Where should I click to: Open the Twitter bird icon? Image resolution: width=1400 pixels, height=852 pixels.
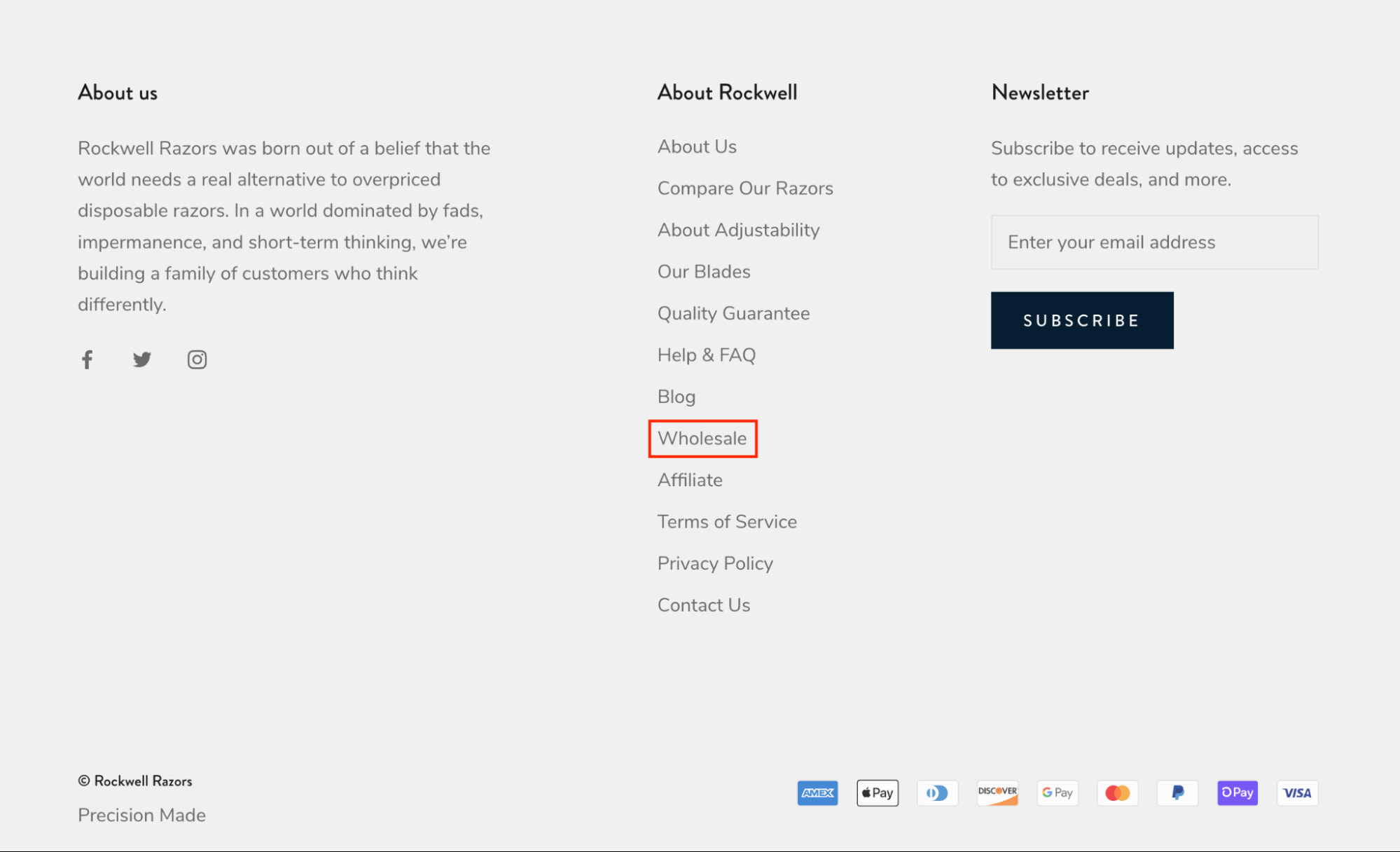(142, 359)
